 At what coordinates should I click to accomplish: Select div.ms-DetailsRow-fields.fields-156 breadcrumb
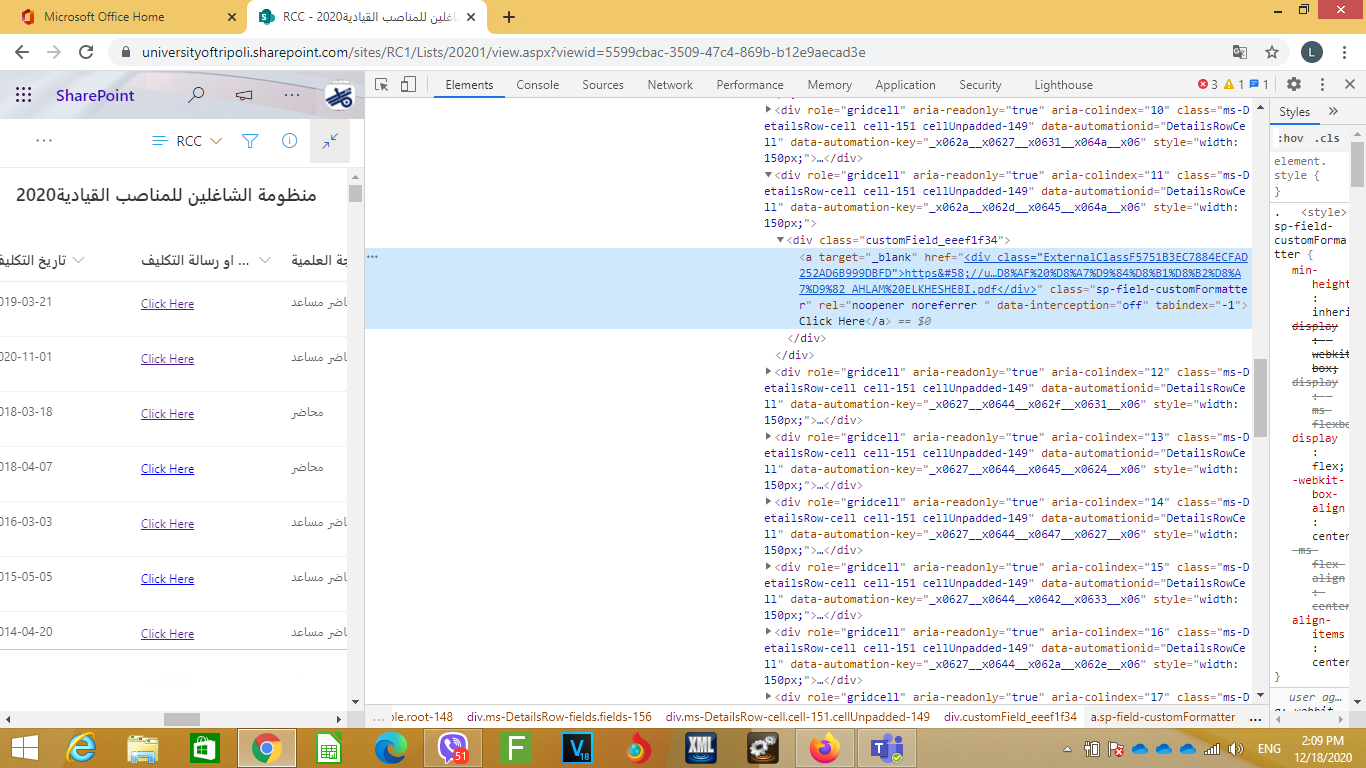[559, 716]
